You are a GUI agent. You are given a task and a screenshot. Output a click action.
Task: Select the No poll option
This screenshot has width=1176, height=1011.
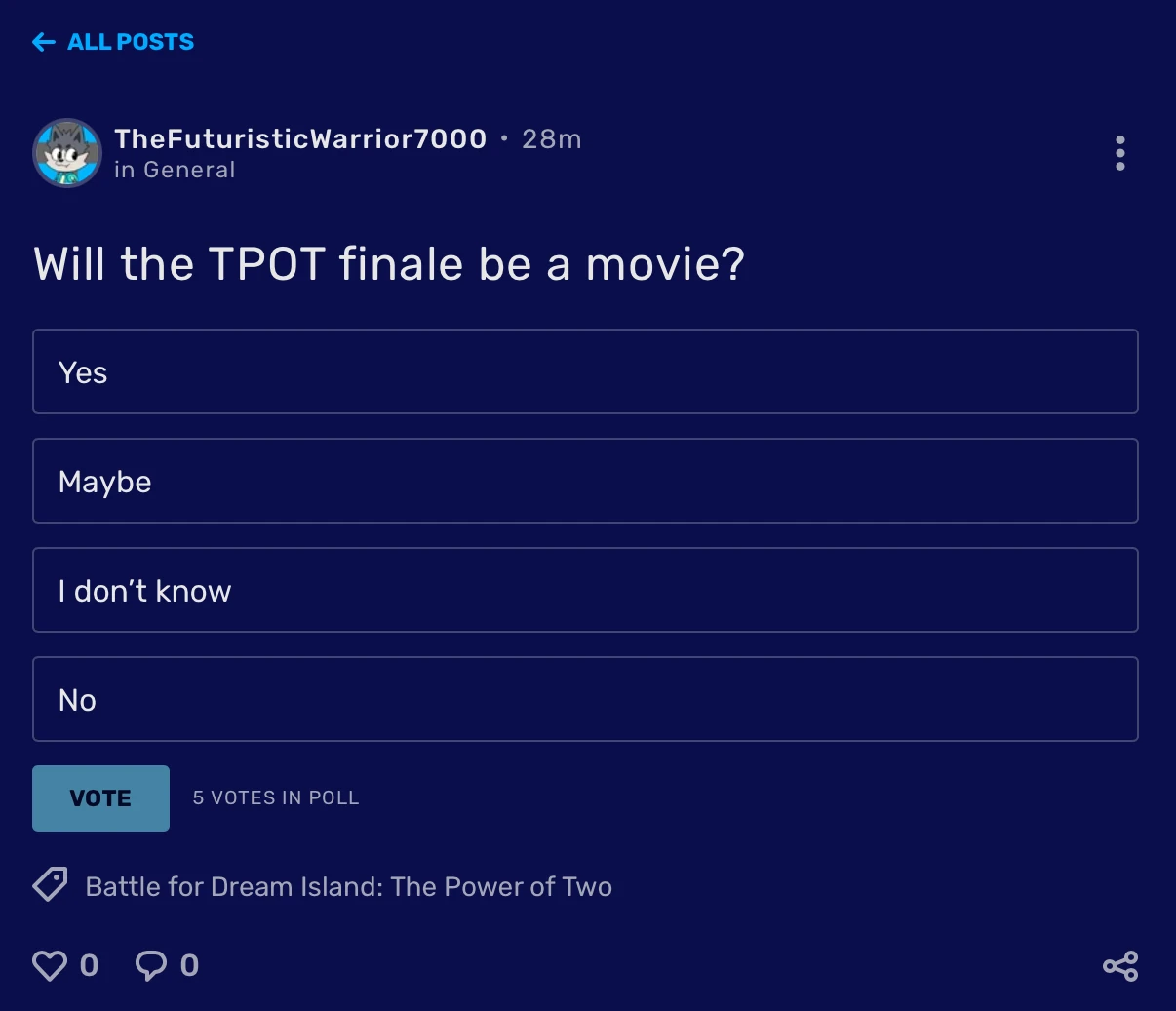pyautogui.click(x=585, y=699)
